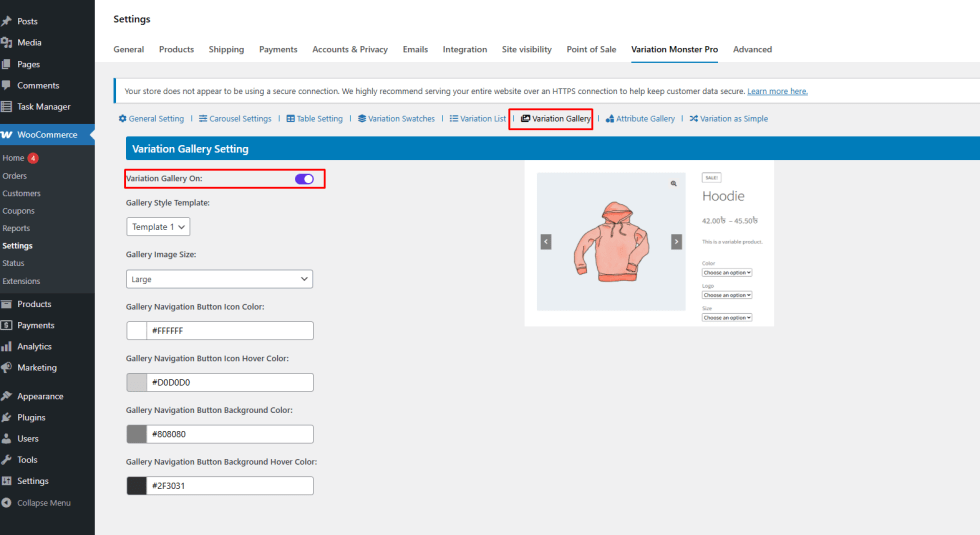Image resolution: width=980 pixels, height=535 pixels.
Task: Click the #FFFFFF color input field
Action: (x=230, y=331)
